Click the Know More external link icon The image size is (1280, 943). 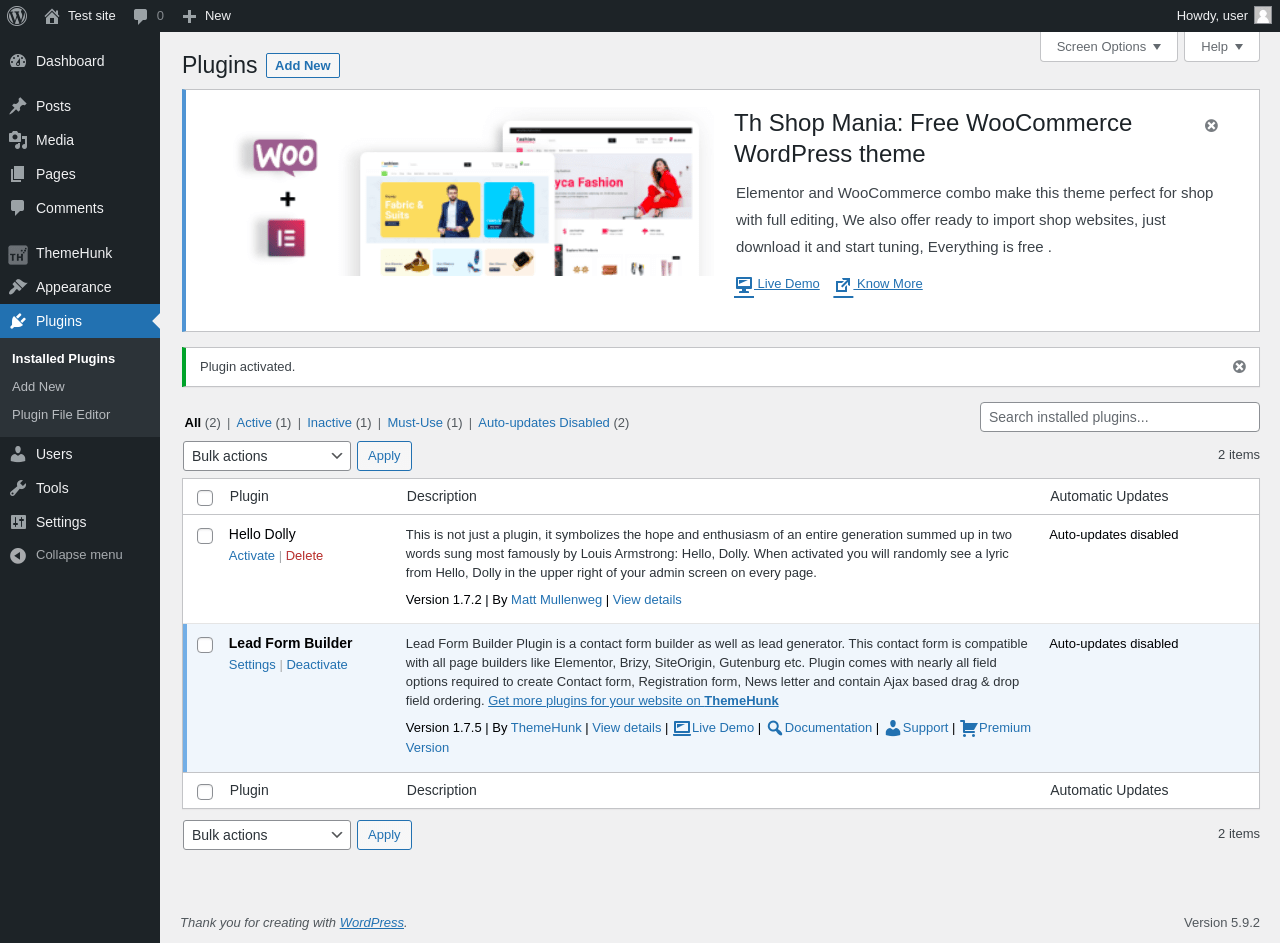[843, 285]
